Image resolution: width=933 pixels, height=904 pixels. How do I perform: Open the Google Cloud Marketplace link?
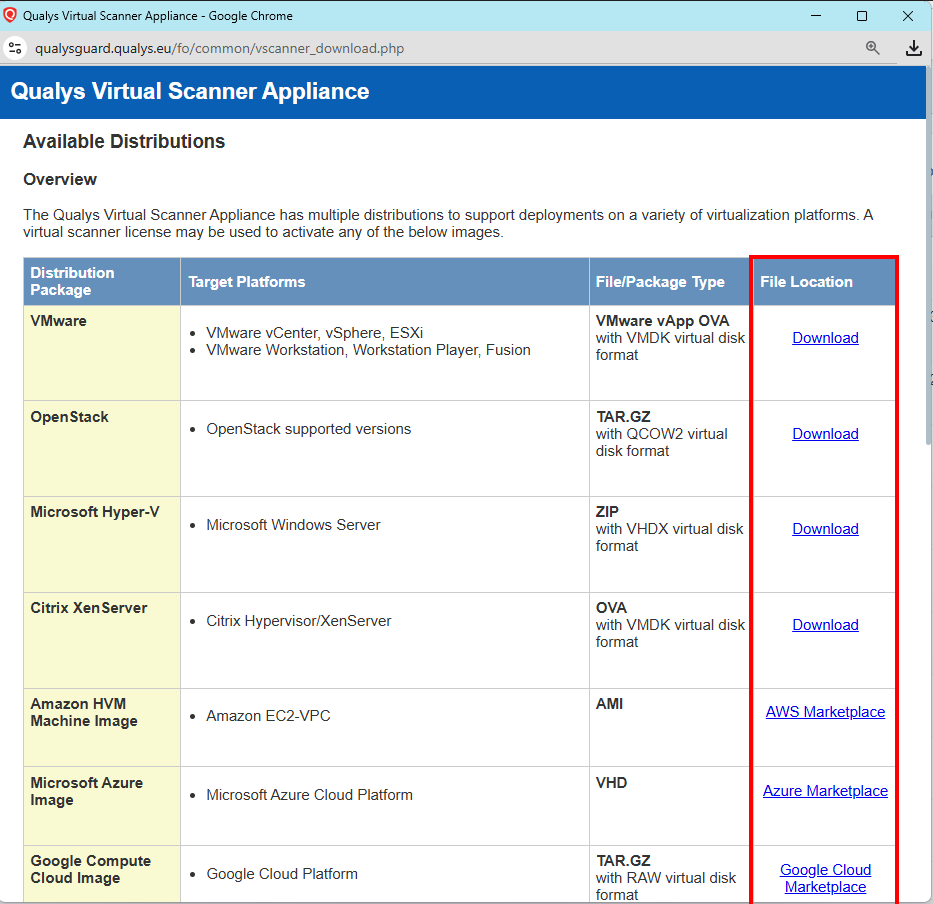coord(825,878)
